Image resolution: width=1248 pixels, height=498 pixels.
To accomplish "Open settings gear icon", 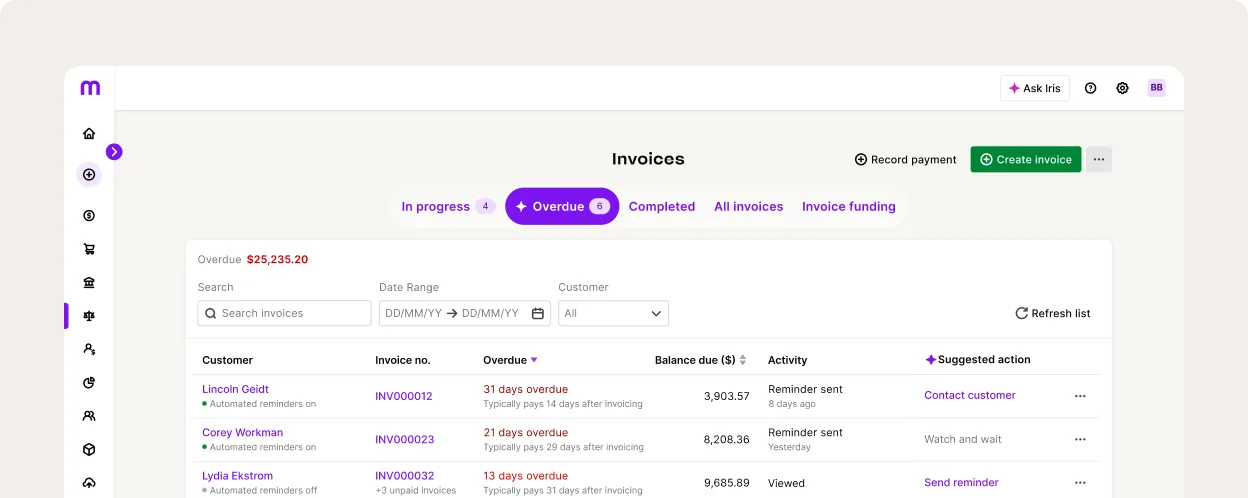I will point(1122,88).
